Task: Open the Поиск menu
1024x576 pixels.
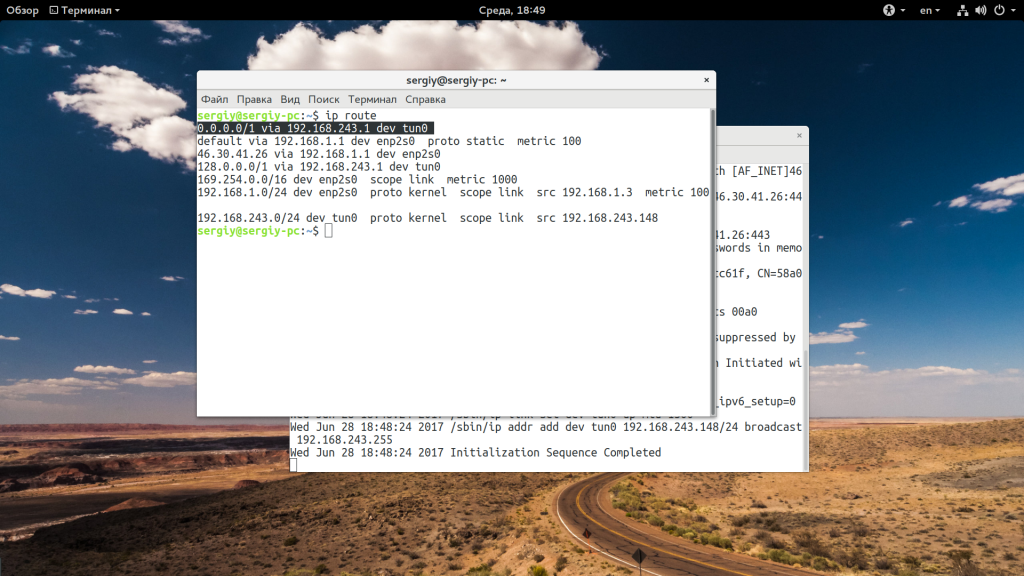Action: pos(324,100)
